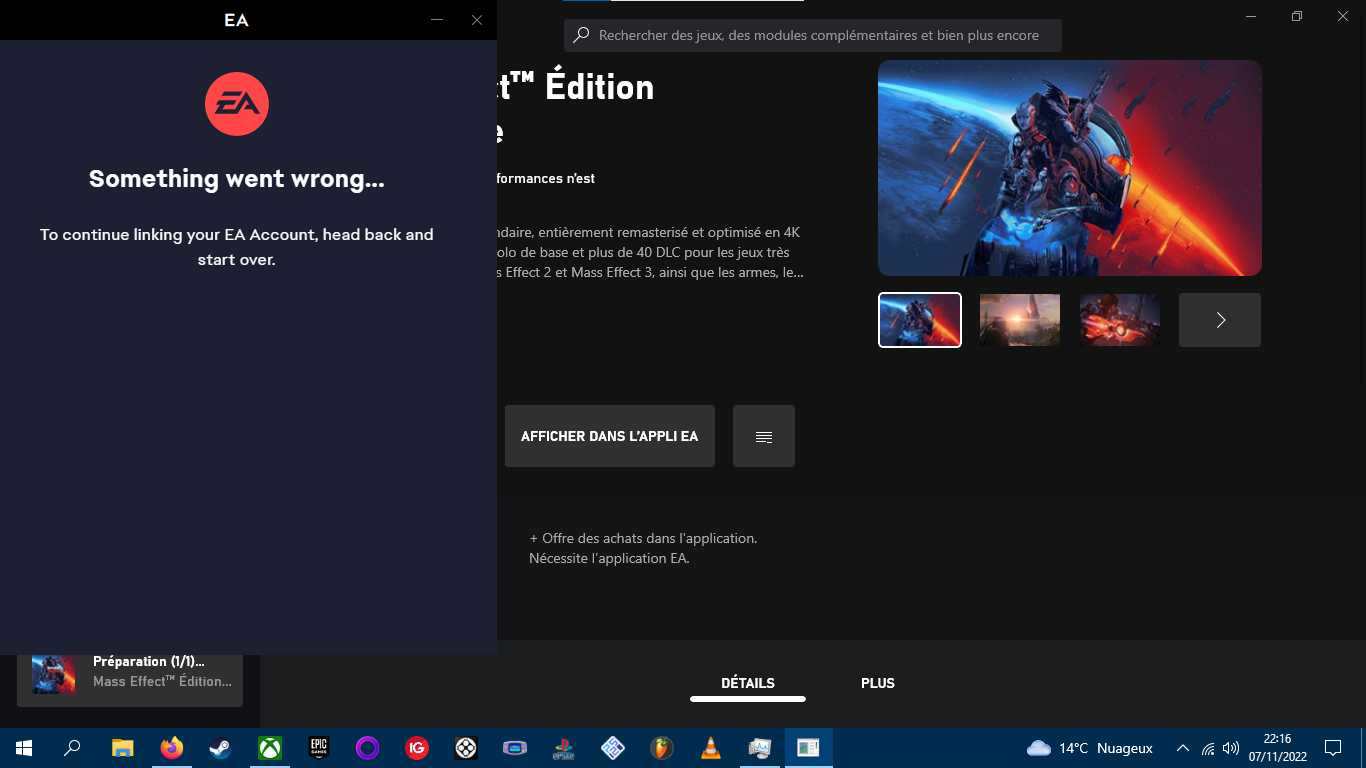Open File Explorer from the taskbar
This screenshot has width=1366, height=768.
tap(122, 748)
